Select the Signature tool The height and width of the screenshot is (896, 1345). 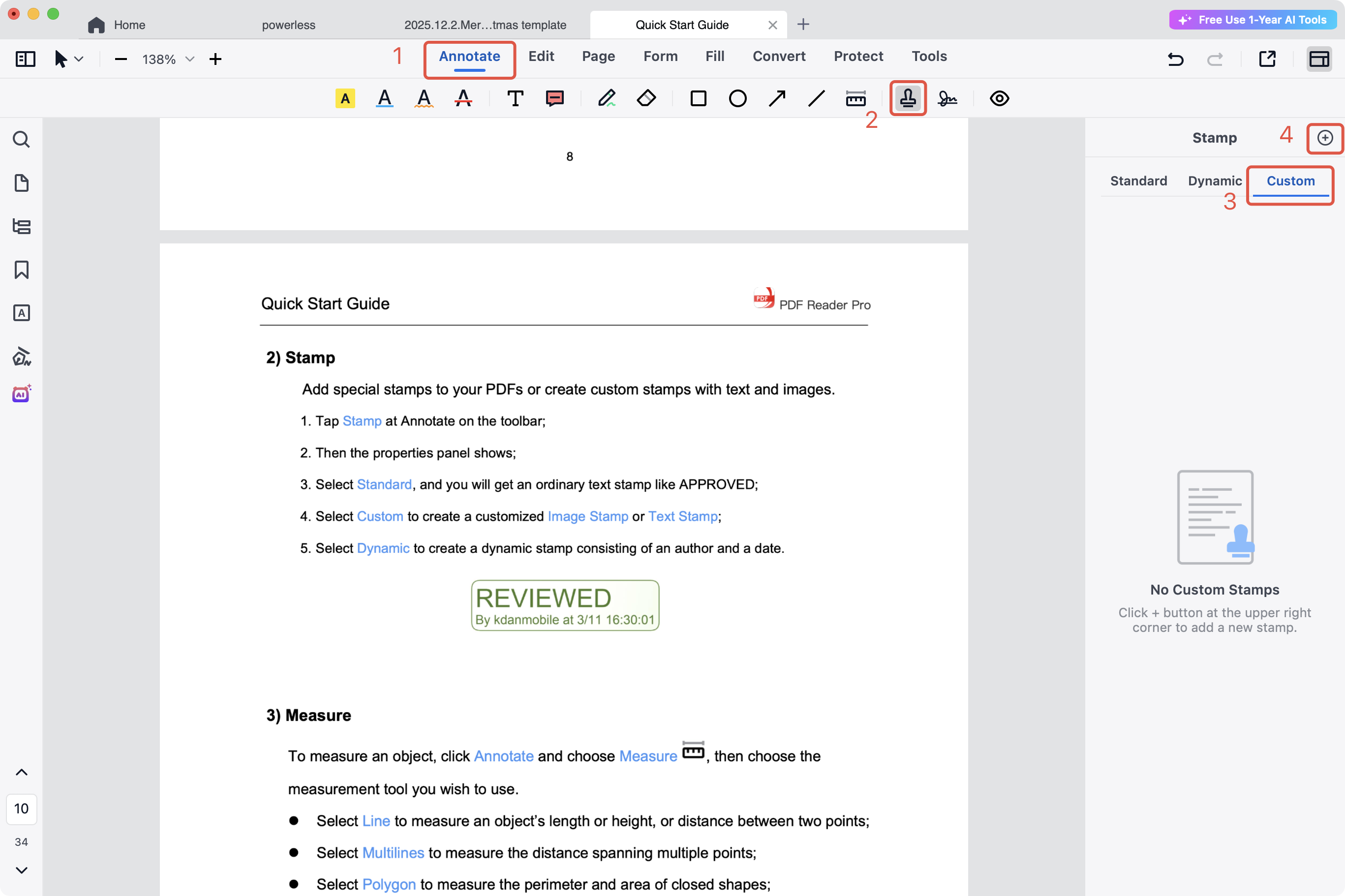(947, 98)
